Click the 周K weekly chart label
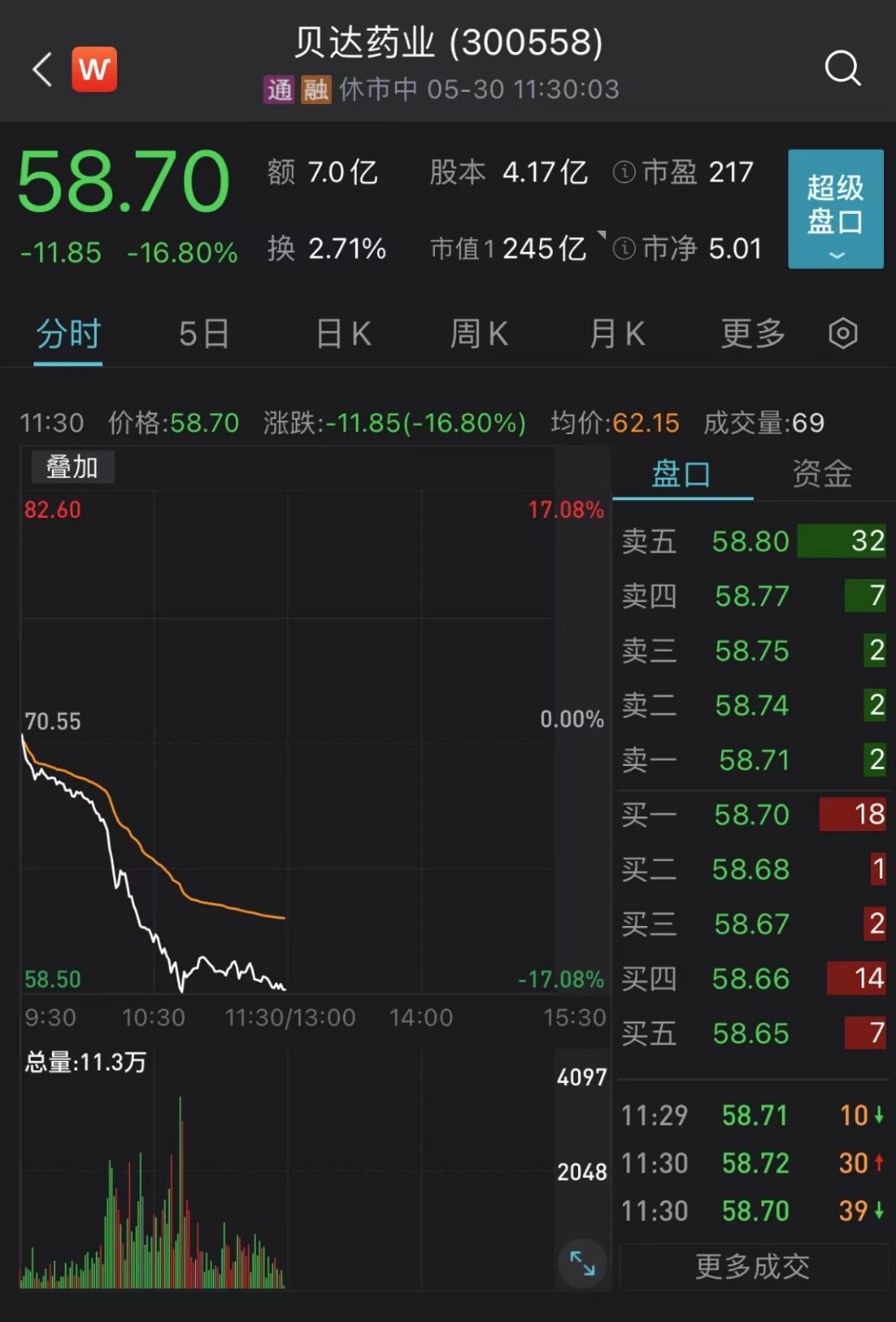 point(479,334)
